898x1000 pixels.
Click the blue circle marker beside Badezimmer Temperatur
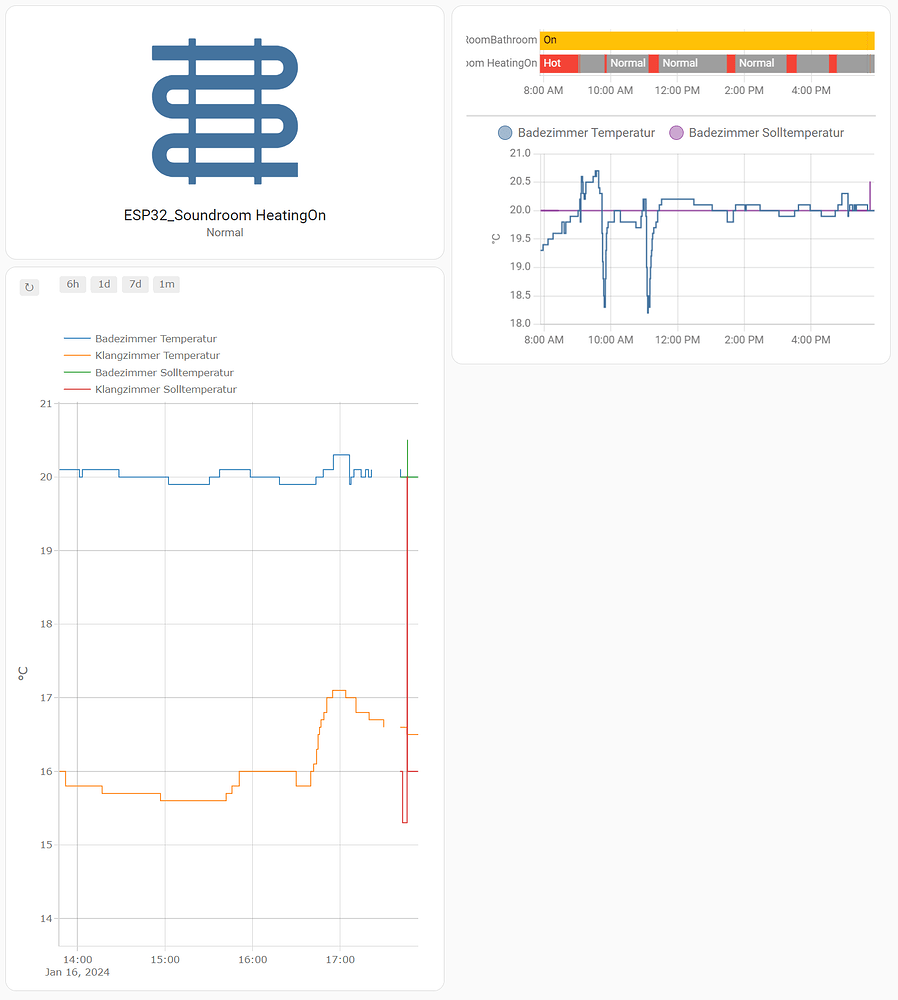(504, 132)
